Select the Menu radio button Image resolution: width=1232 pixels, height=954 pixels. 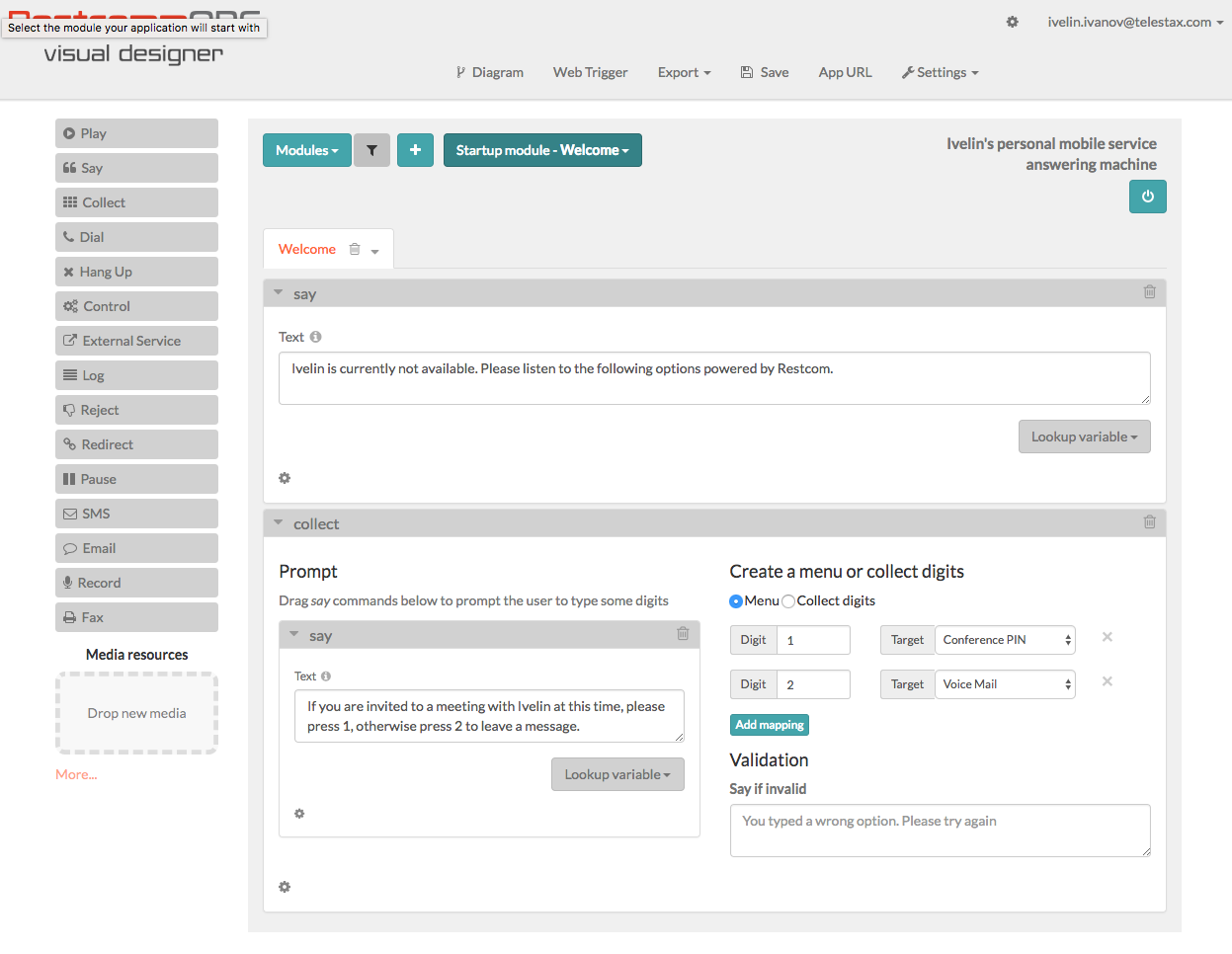tap(736, 601)
